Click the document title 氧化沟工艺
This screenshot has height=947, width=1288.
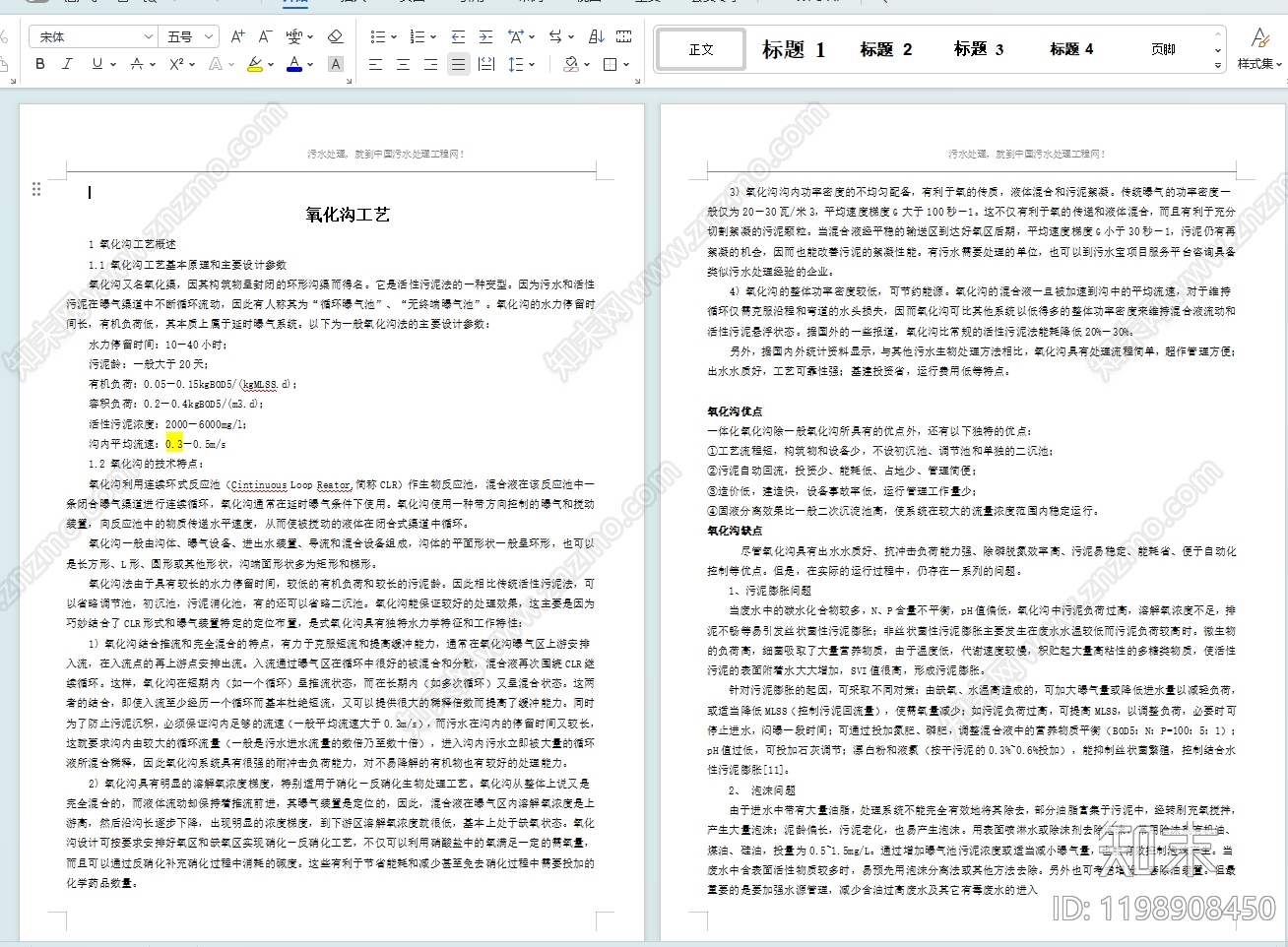(348, 215)
